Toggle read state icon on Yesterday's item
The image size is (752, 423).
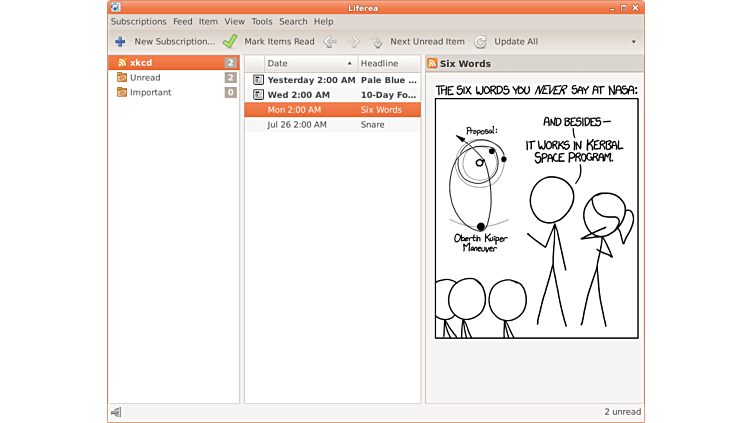coord(258,80)
